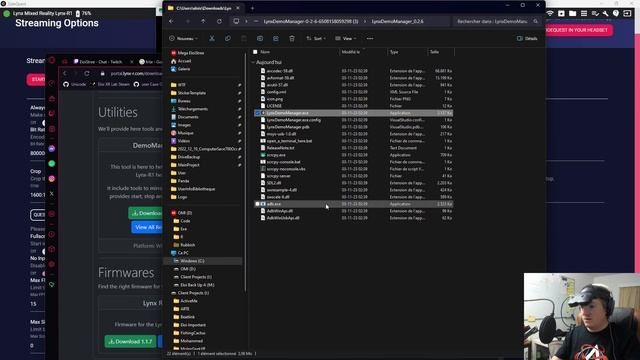Select the open_a_terminal_here.bat file
The image size is (640, 360).
coord(289,141)
